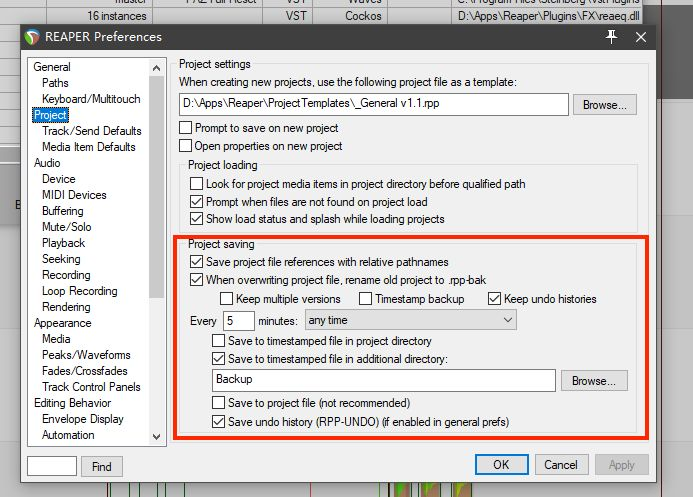Select Project in preferences tree
The height and width of the screenshot is (497, 693).
point(50,115)
